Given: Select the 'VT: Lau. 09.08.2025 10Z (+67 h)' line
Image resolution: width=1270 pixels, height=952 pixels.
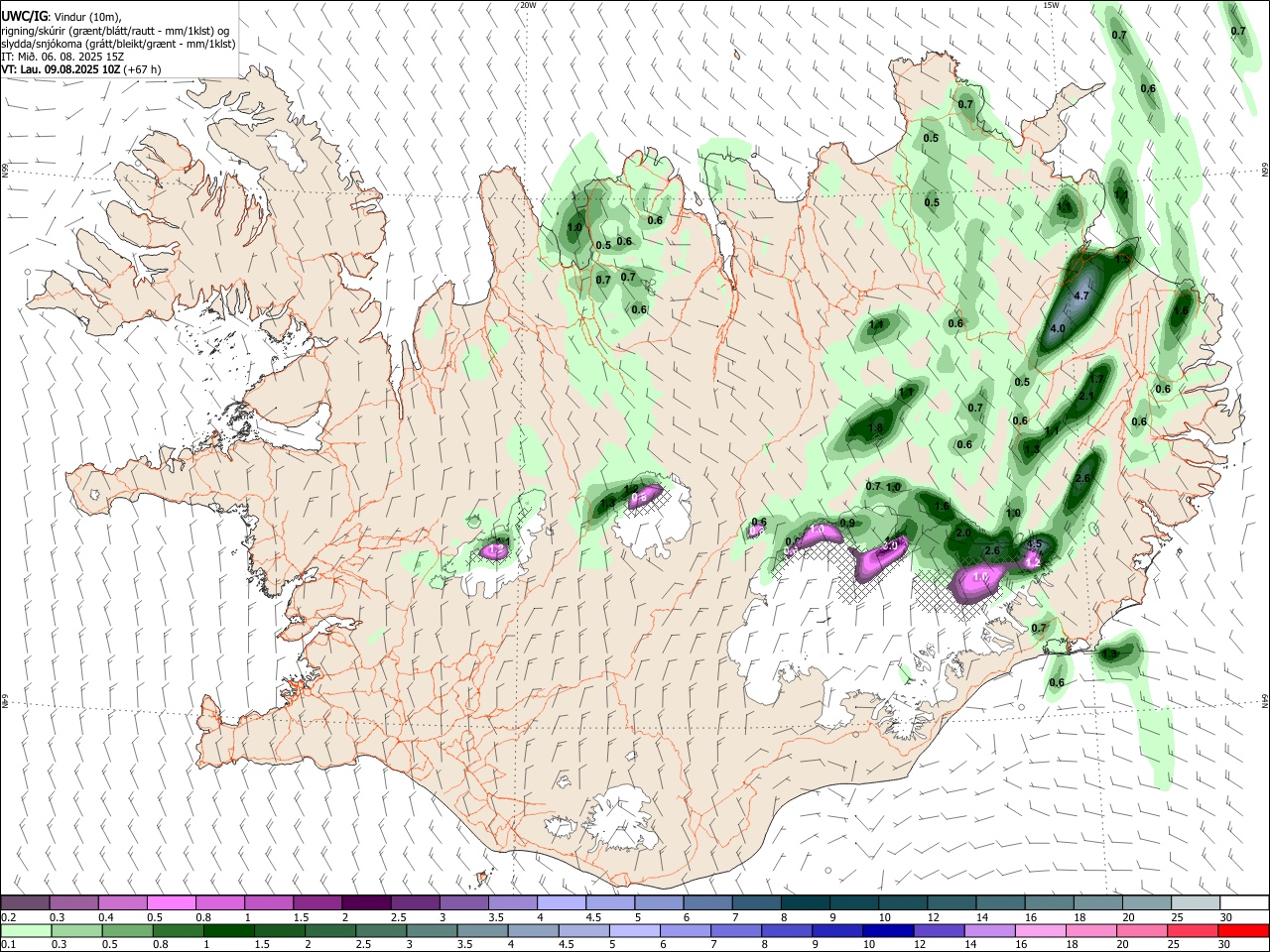Looking at the screenshot, I should [x=81, y=69].
